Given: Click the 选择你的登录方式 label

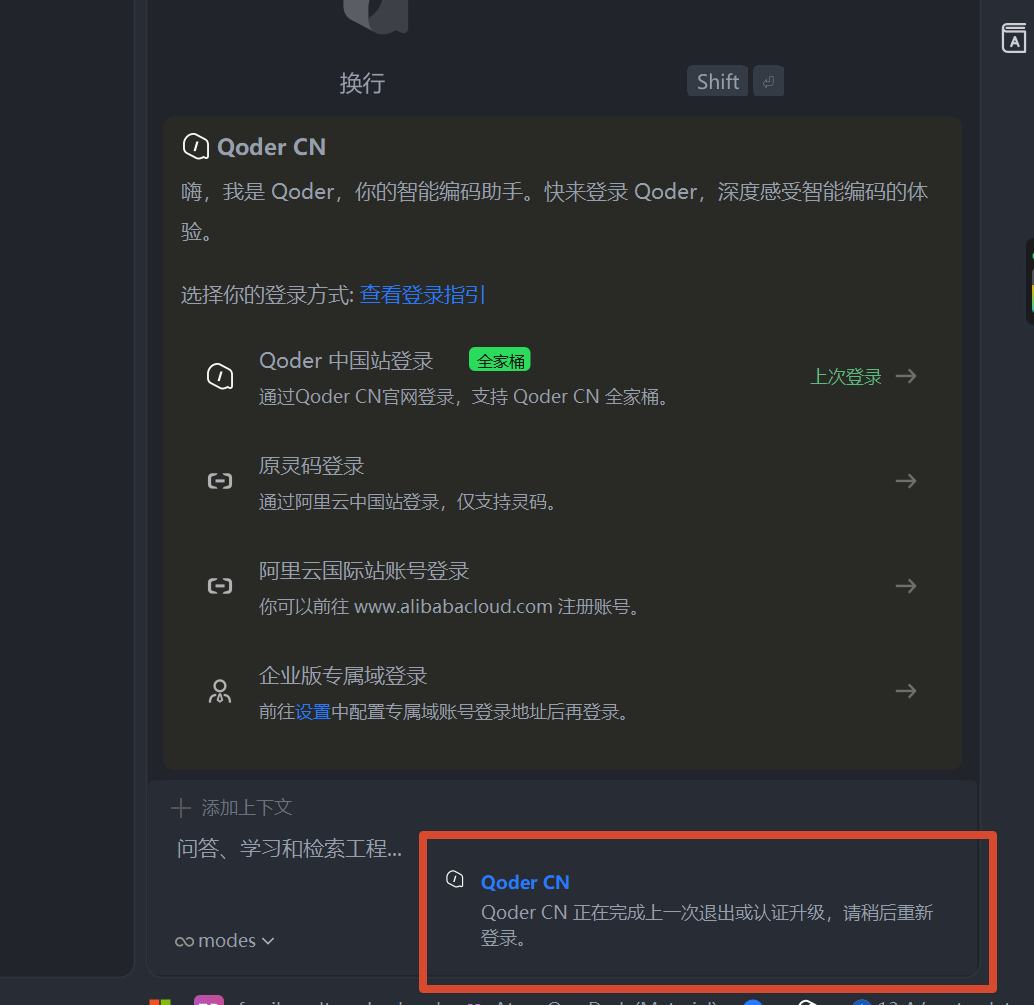Looking at the screenshot, I should point(268,295).
